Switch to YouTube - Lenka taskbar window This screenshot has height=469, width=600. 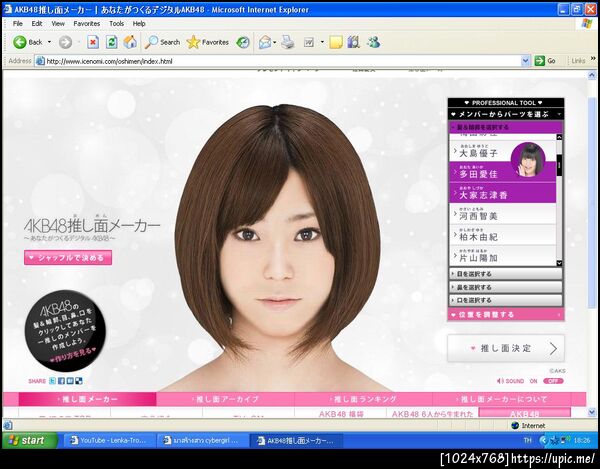[x=110, y=441]
